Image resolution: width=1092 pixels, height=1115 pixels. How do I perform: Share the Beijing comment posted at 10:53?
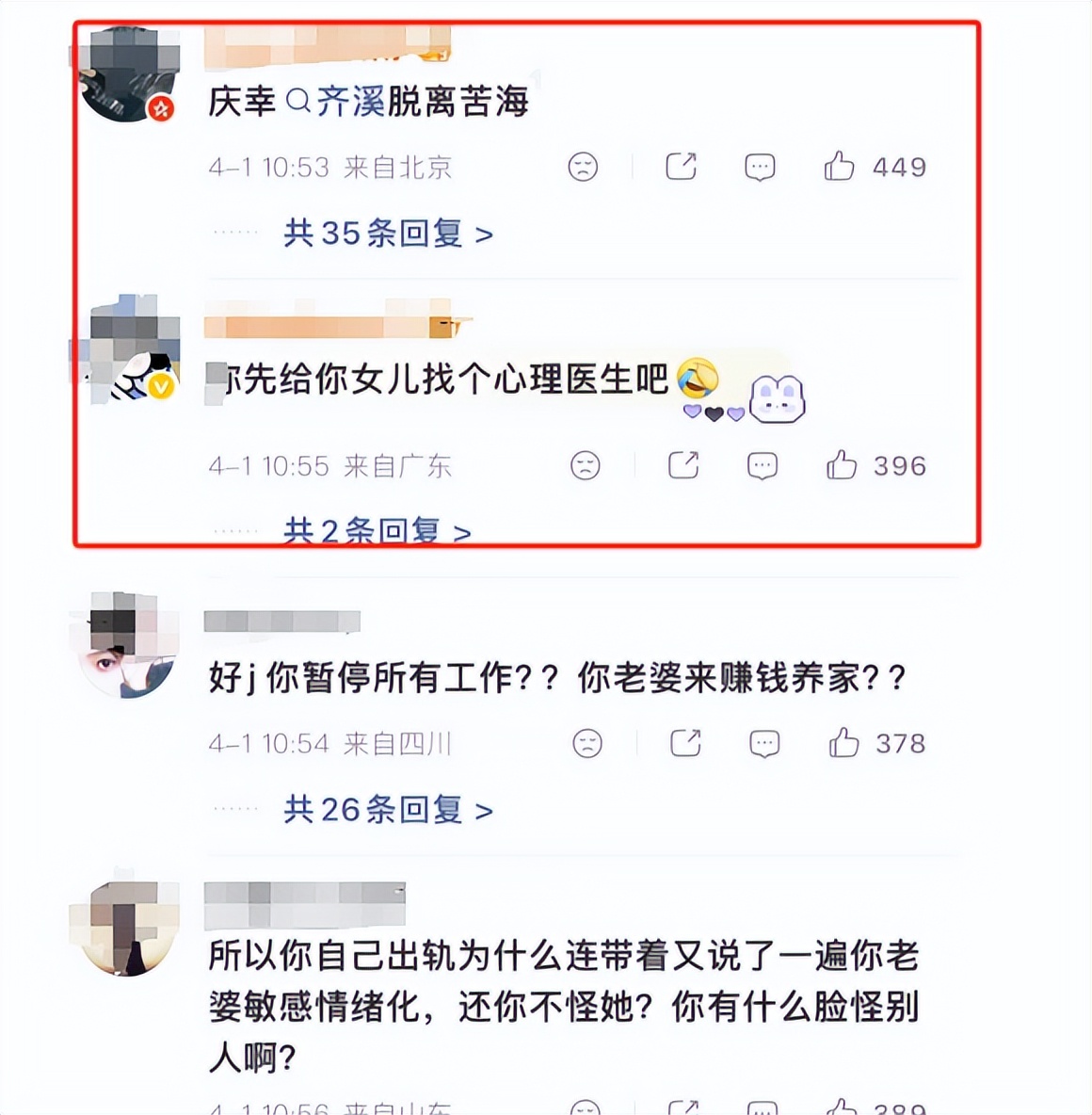pyautogui.click(x=681, y=167)
